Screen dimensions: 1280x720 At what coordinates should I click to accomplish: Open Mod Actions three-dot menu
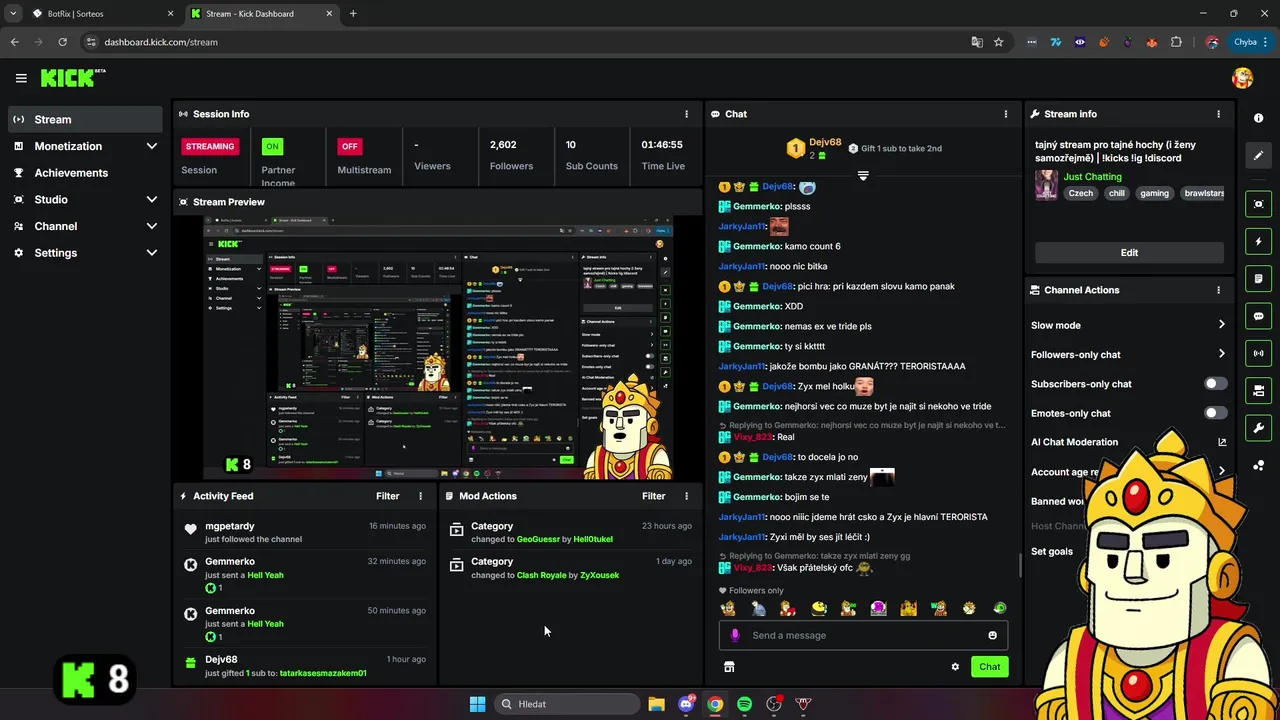click(x=686, y=496)
